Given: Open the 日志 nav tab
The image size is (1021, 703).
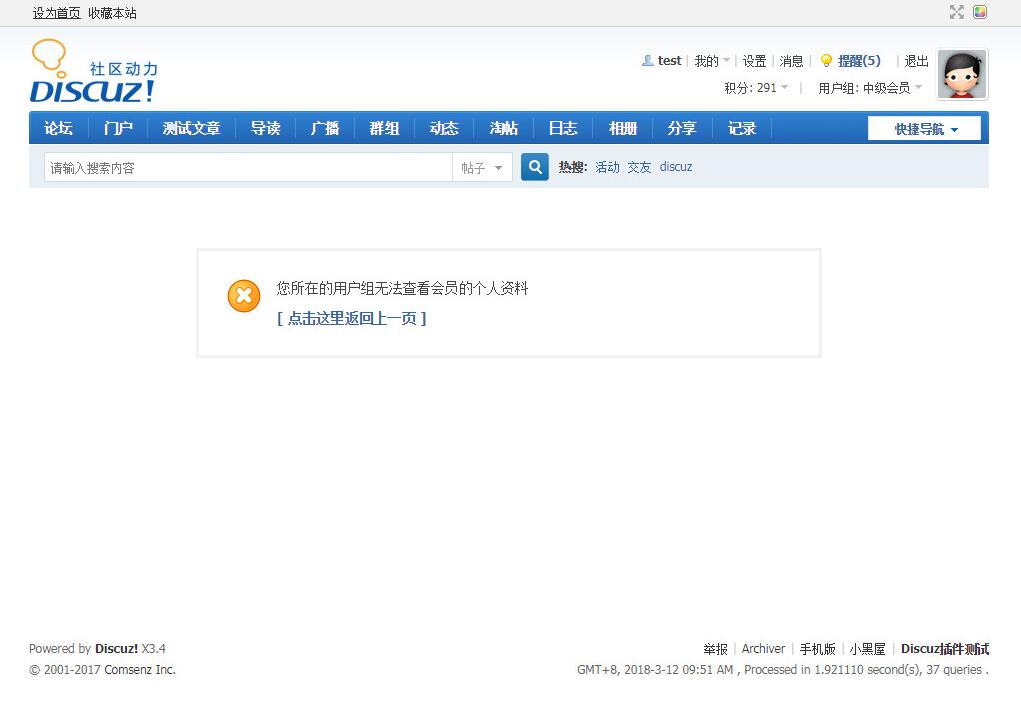Looking at the screenshot, I should (x=563, y=128).
